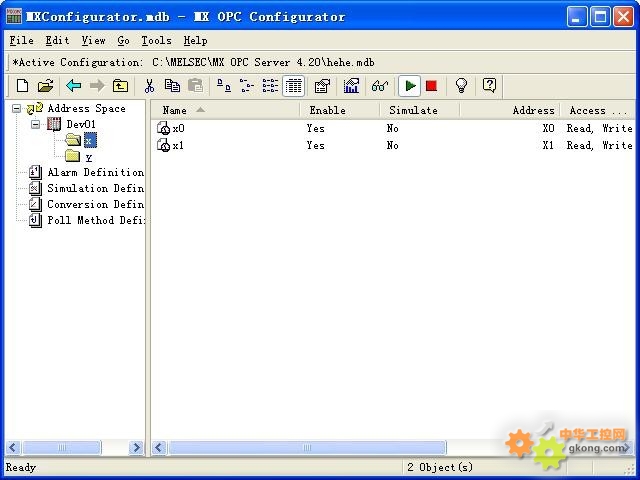Viewport: 640px width, 480px height.
Task: Click the light bulb icon
Action: click(461, 86)
